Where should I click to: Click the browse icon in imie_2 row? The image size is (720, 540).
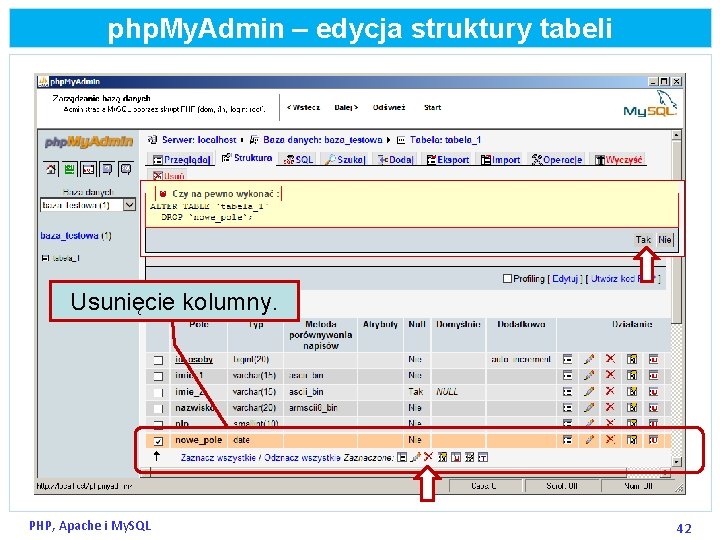tap(568, 392)
